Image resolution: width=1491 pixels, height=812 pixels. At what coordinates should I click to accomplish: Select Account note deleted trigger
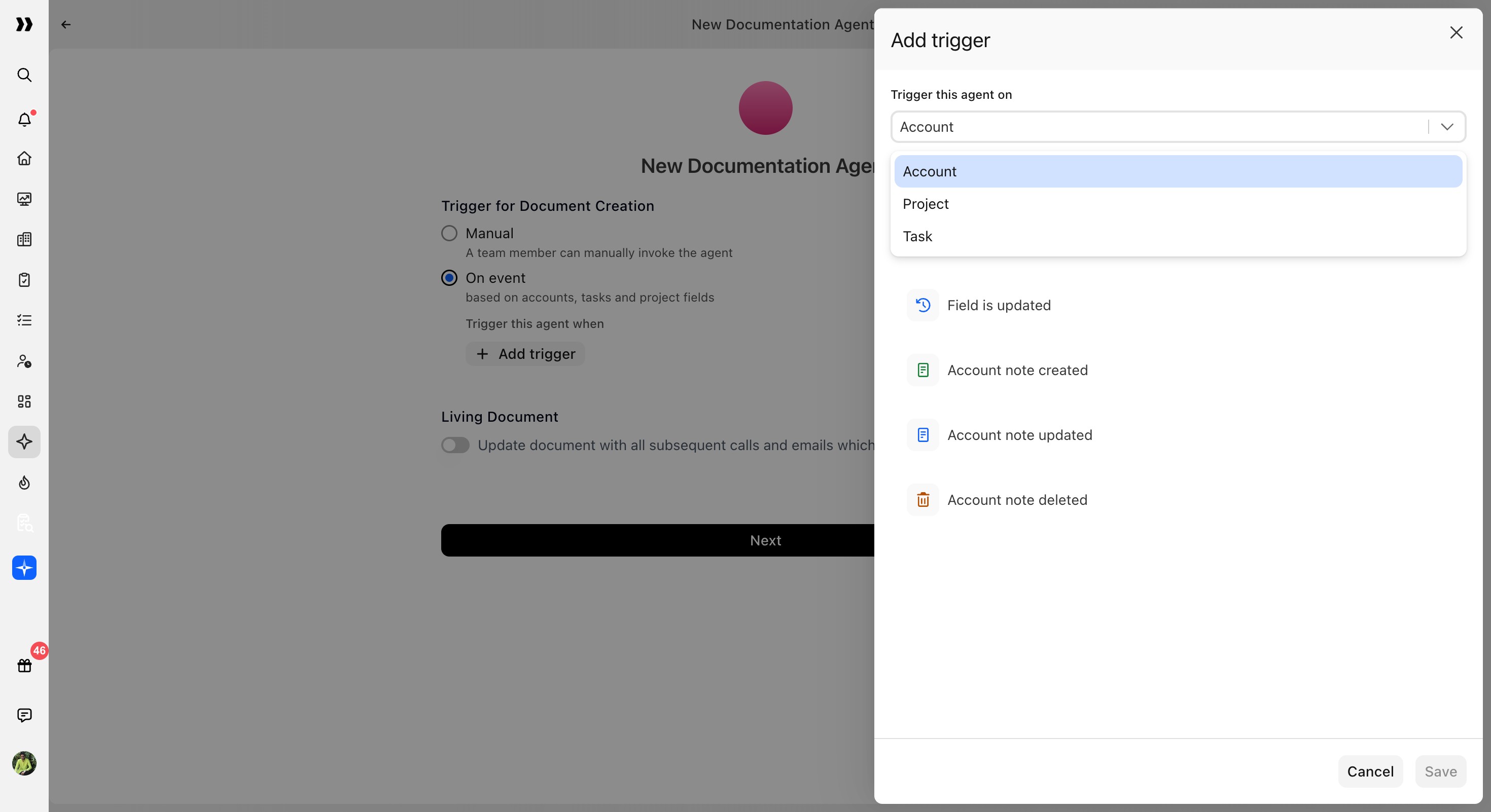click(x=1178, y=500)
